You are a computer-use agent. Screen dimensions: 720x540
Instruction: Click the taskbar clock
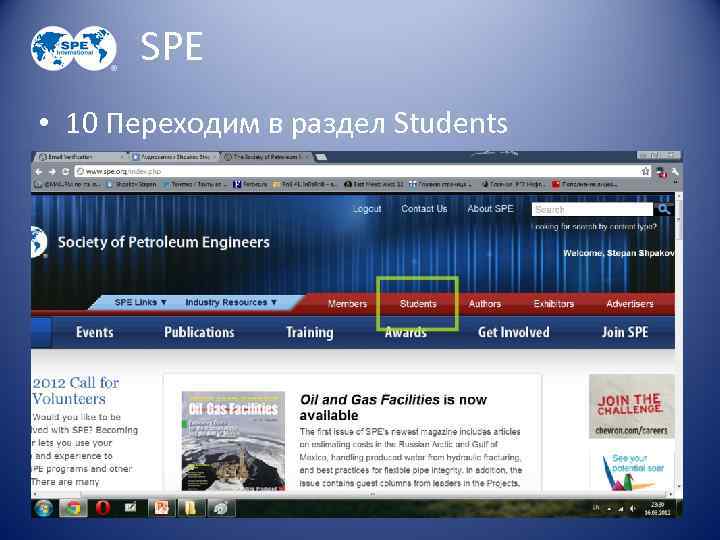[658, 508]
